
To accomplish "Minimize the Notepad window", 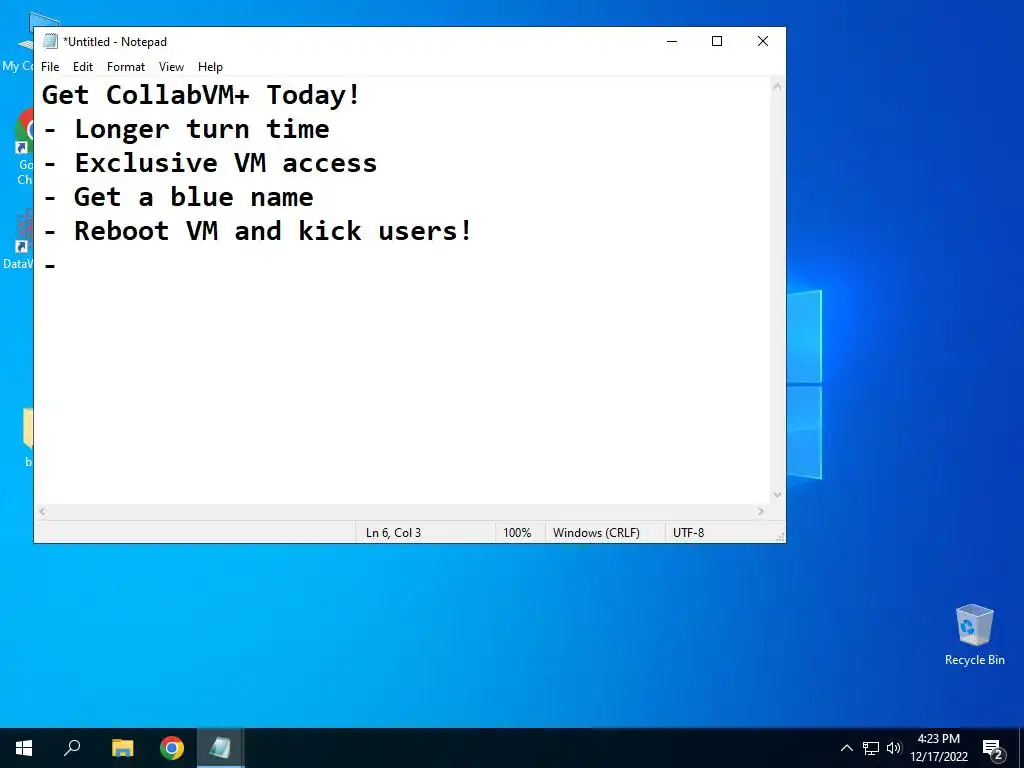I will 672,41.
